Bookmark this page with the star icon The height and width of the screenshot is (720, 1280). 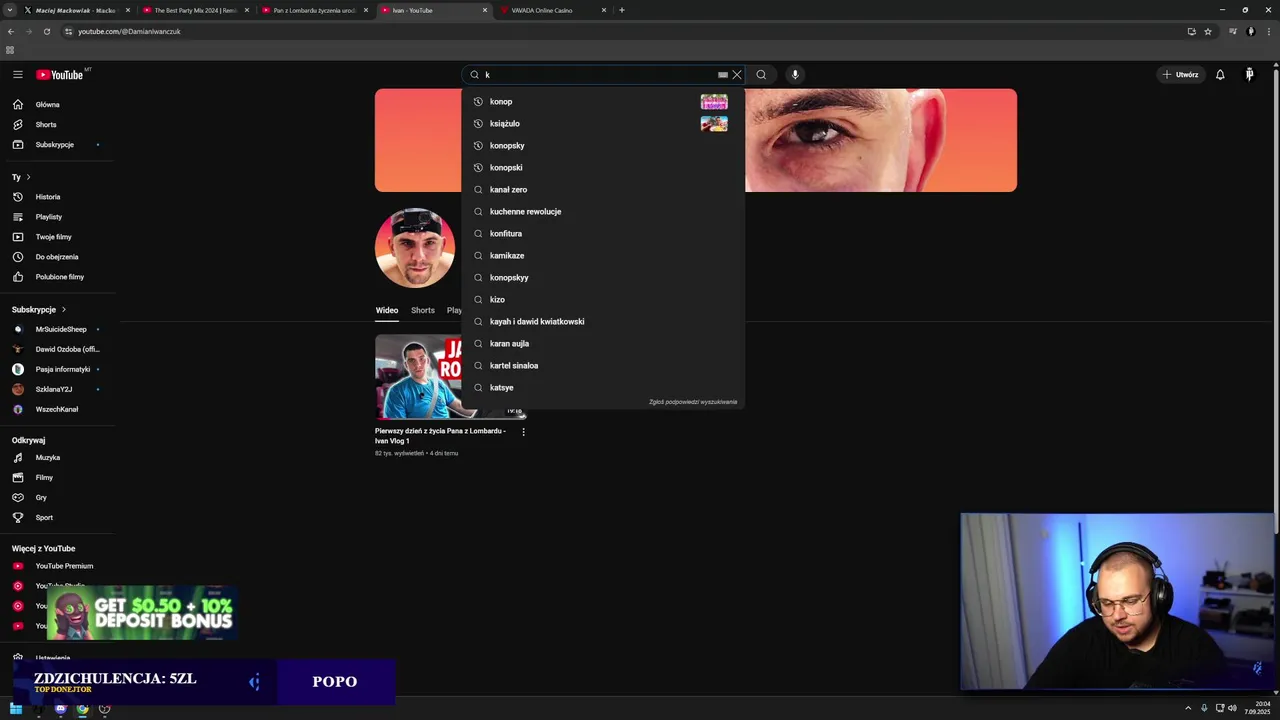pos(1208,31)
